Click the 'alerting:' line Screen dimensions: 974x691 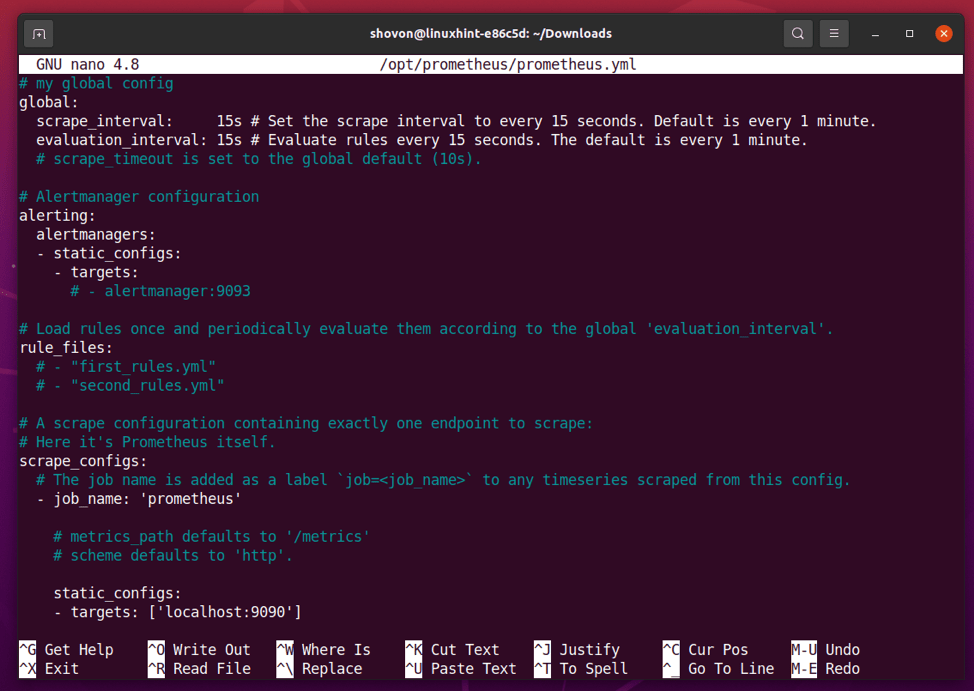click(57, 216)
